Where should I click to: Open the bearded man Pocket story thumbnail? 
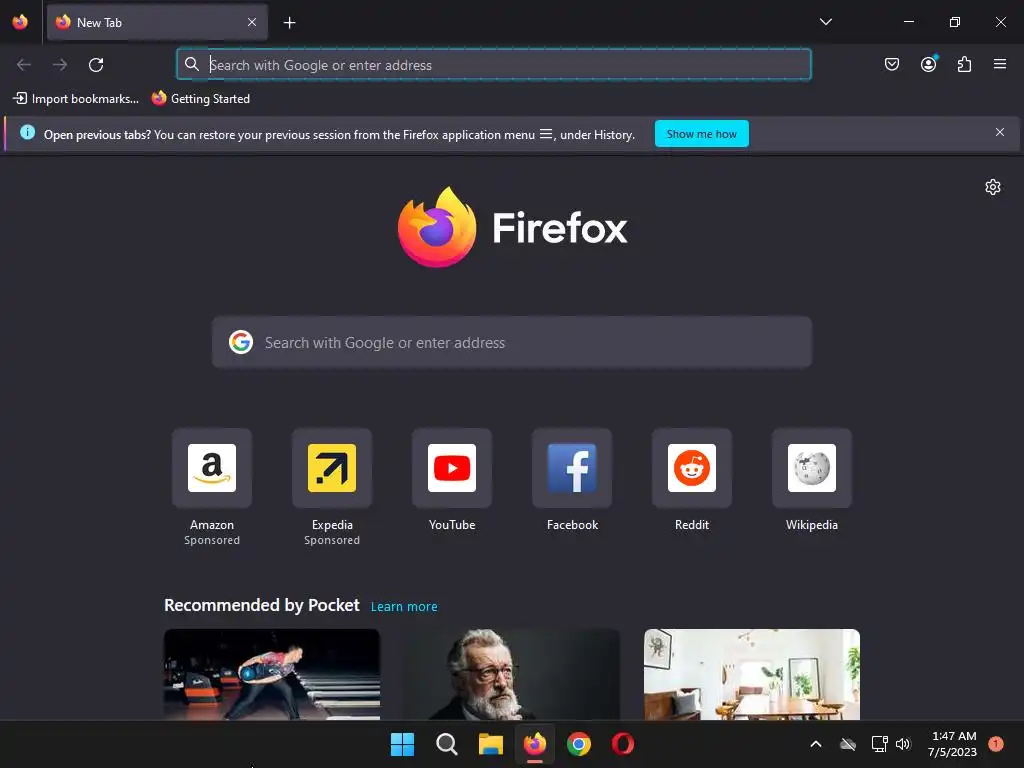tap(512, 675)
